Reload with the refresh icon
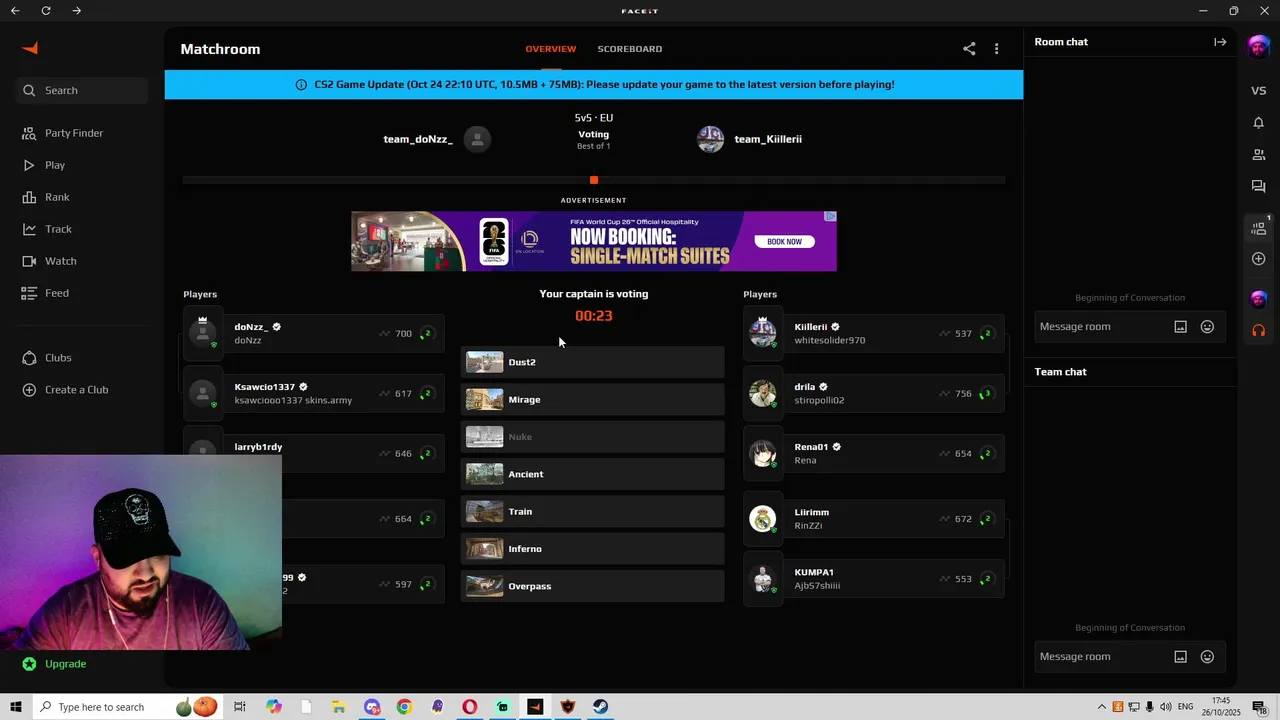The height and width of the screenshot is (720, 1280). click(46, 11)
